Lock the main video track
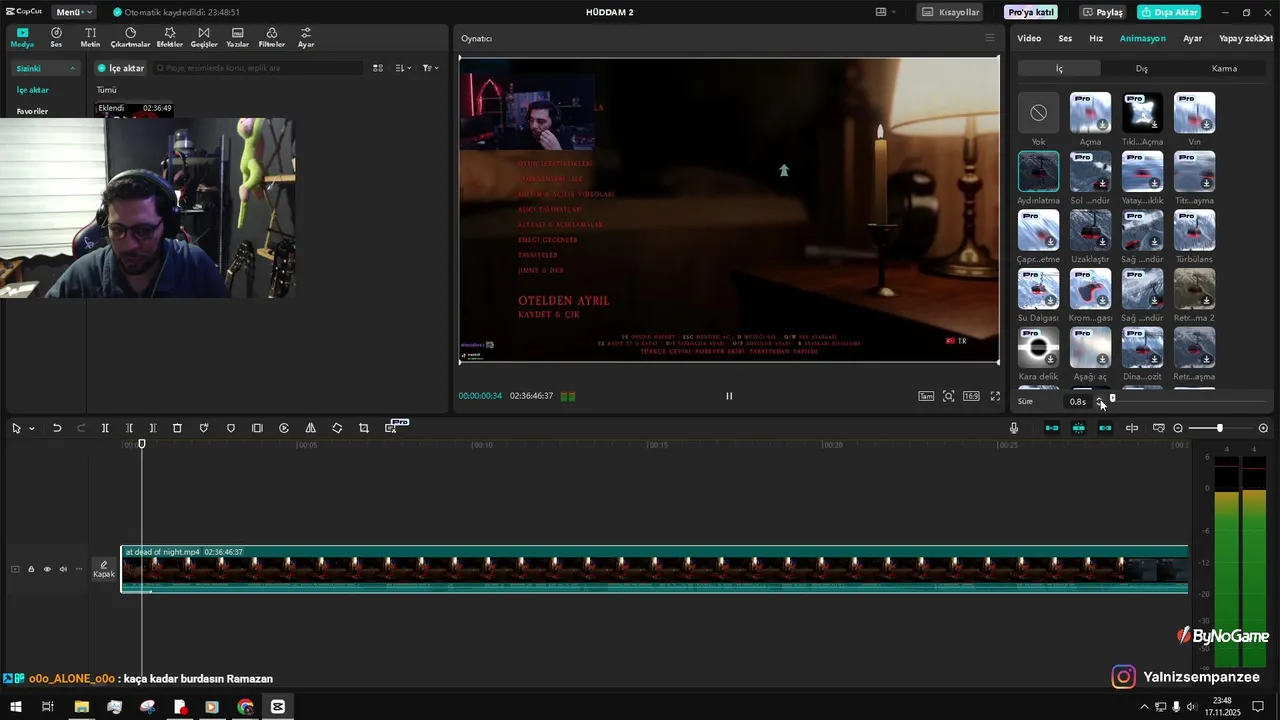 31,569
